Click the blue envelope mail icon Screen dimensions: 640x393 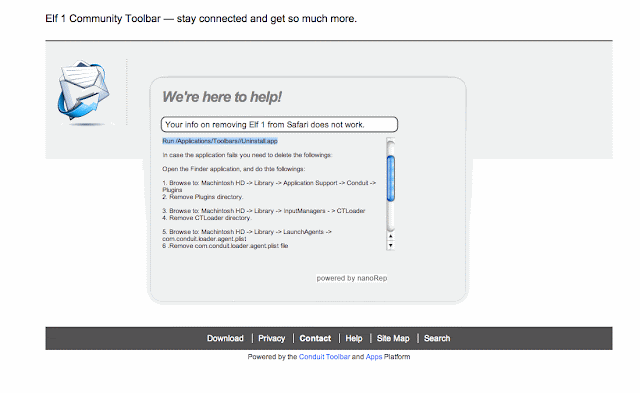[x=83, y=91]
